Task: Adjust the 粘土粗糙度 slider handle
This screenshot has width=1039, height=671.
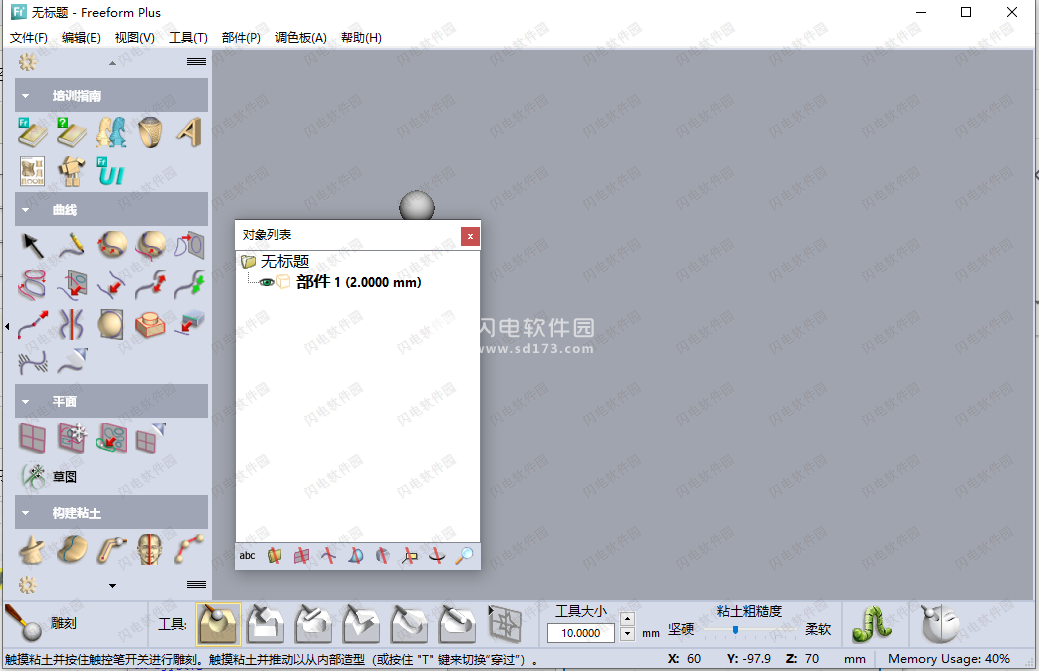Action: coord(735,630)
